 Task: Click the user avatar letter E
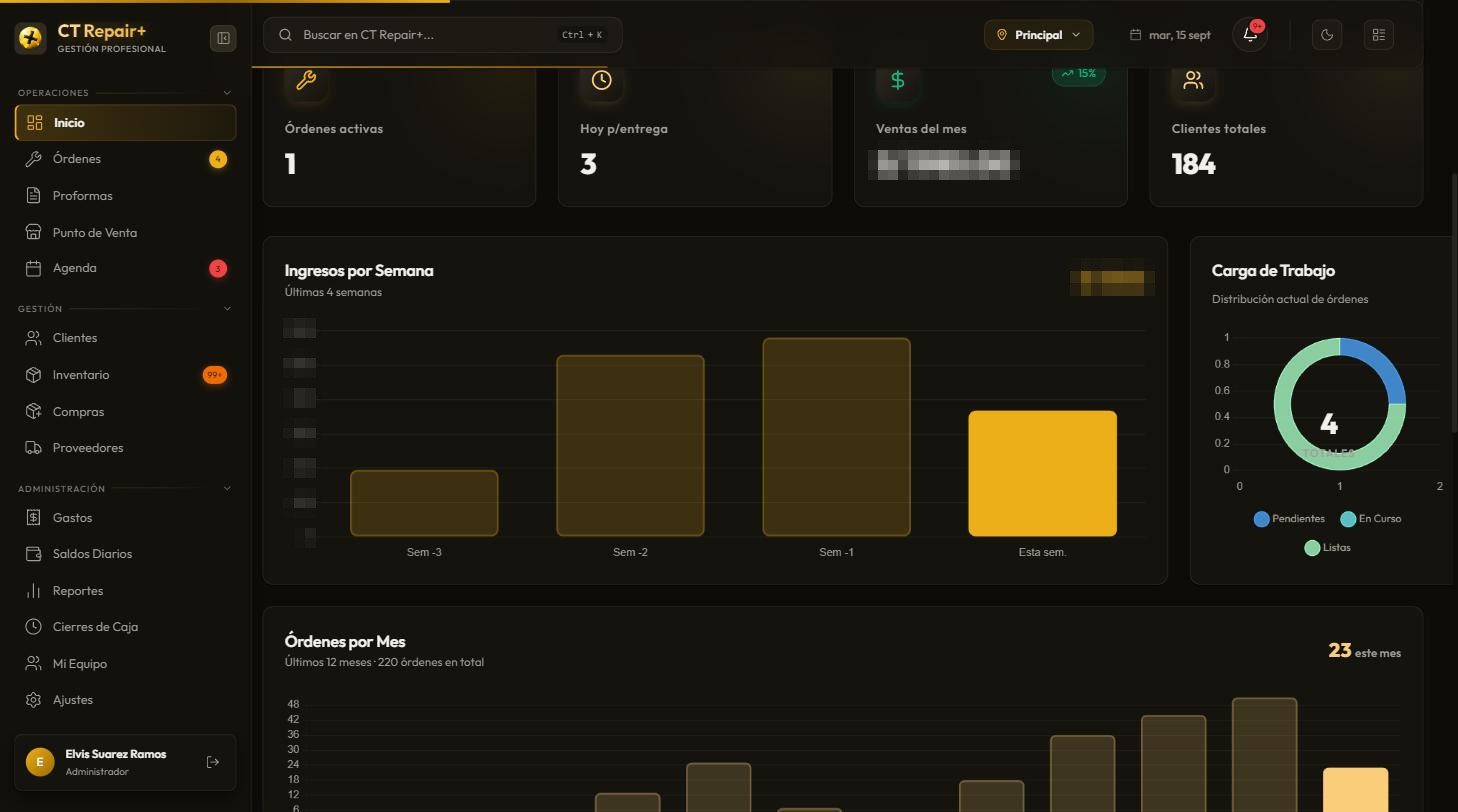40,762
